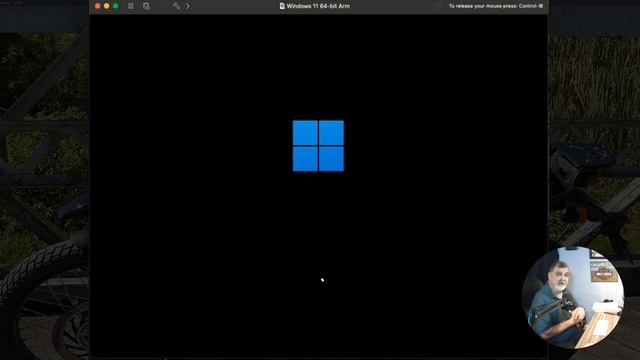Click the circular webcam overlay thumbnail

[x=573, y=298]
